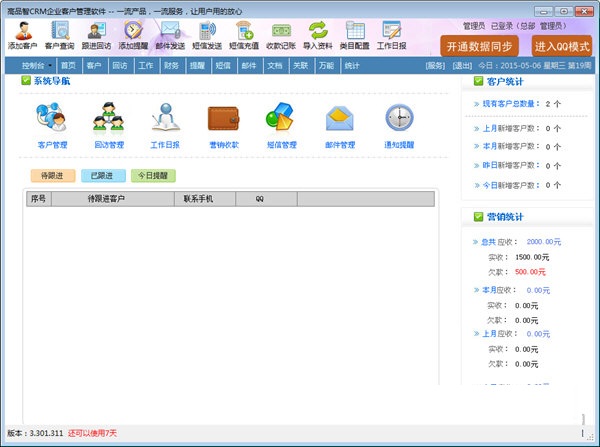Select the 首页 menu item
600x447 pixels.
68,66
